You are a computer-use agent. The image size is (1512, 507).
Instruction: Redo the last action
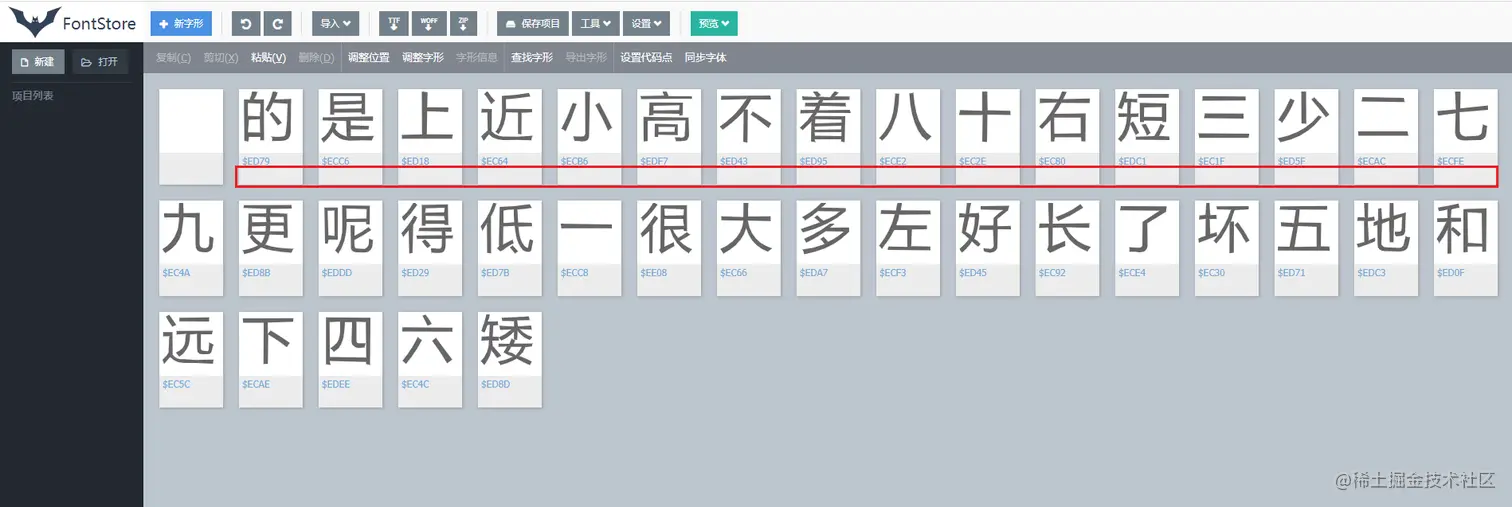(x=279, y=23)
